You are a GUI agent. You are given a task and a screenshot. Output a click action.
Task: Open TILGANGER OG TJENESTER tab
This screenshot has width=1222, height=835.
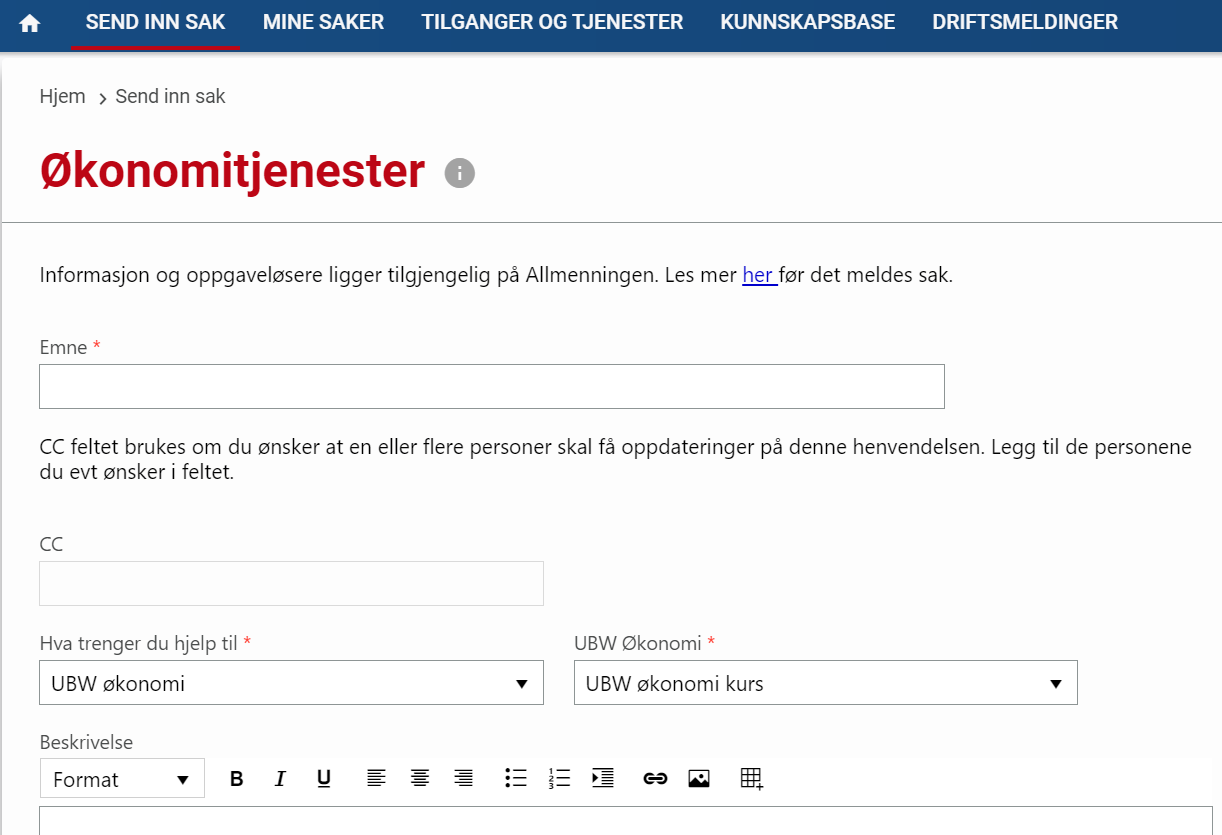pyautogui.click(x=552, y=22)
